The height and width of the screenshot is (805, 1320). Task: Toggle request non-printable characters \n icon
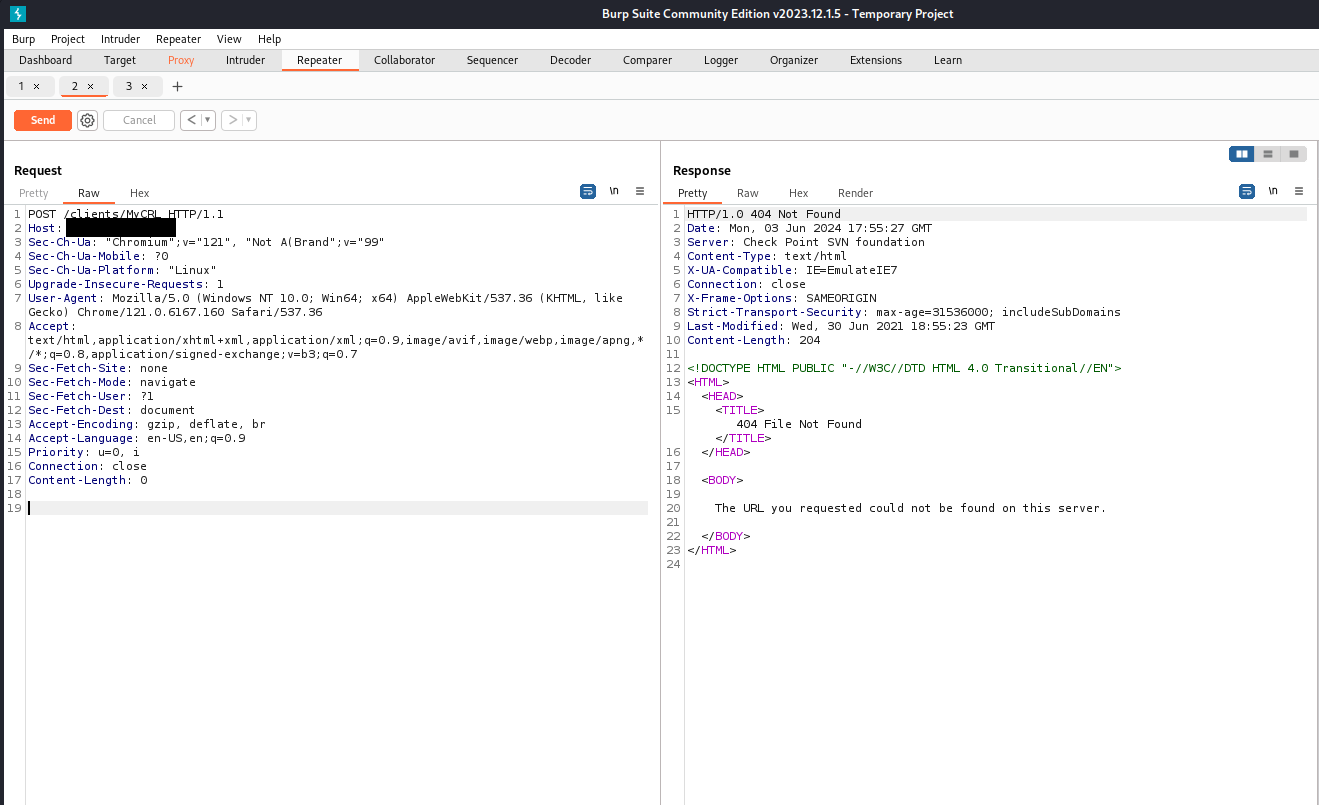614,191
